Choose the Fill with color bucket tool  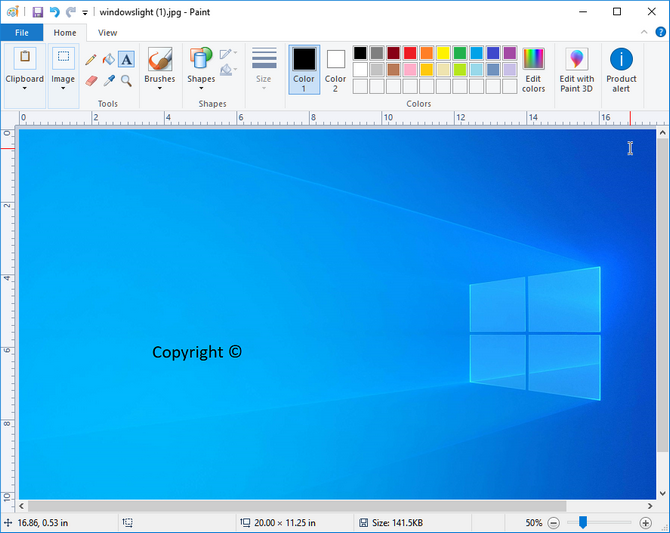[x=109, y=59]
